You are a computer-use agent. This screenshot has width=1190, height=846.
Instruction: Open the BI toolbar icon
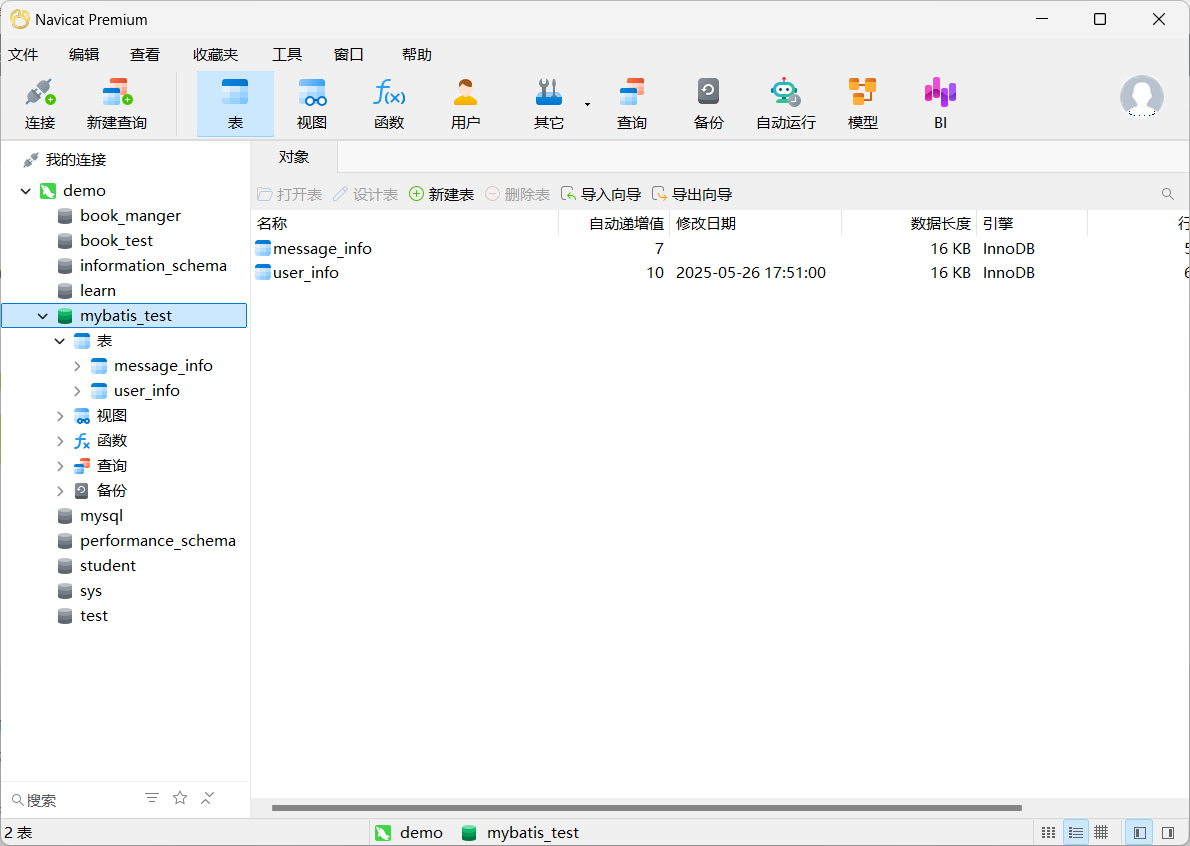940,103
